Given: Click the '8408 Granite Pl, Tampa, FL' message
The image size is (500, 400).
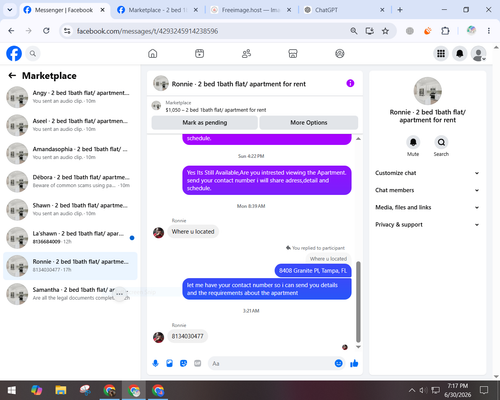Looking at the screenshot, I should click(x=313, y=270).
